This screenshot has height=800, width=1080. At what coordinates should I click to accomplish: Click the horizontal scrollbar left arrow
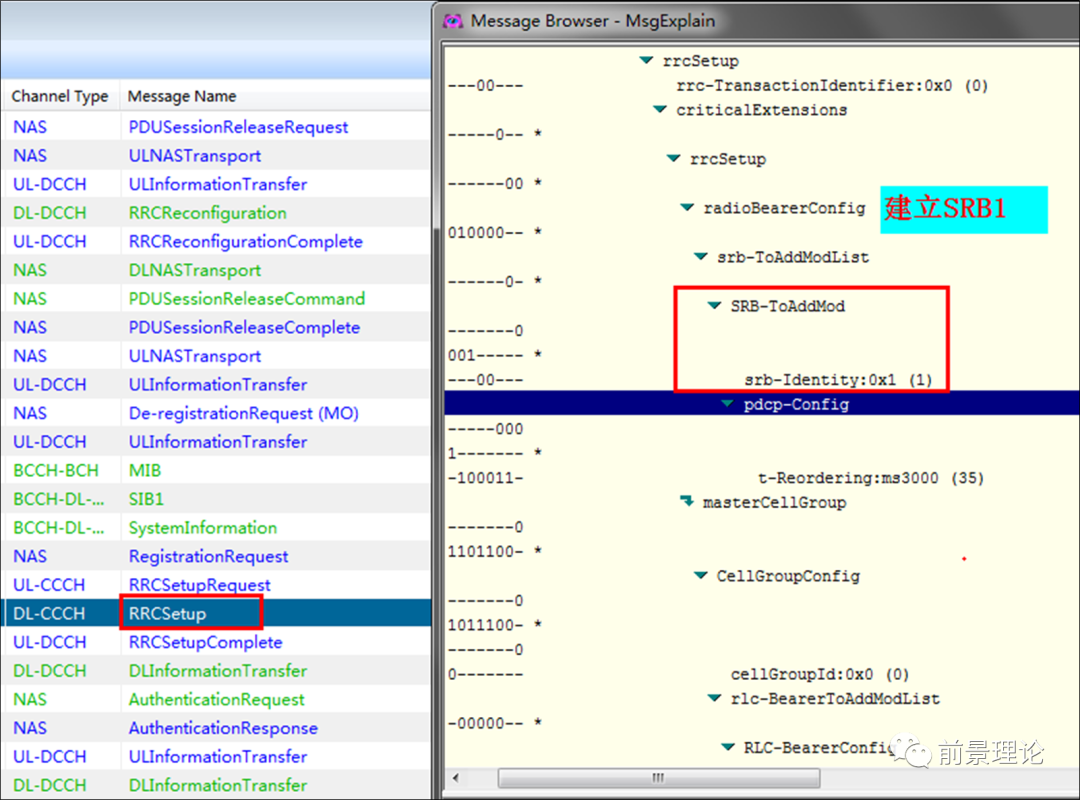[457, 777]
